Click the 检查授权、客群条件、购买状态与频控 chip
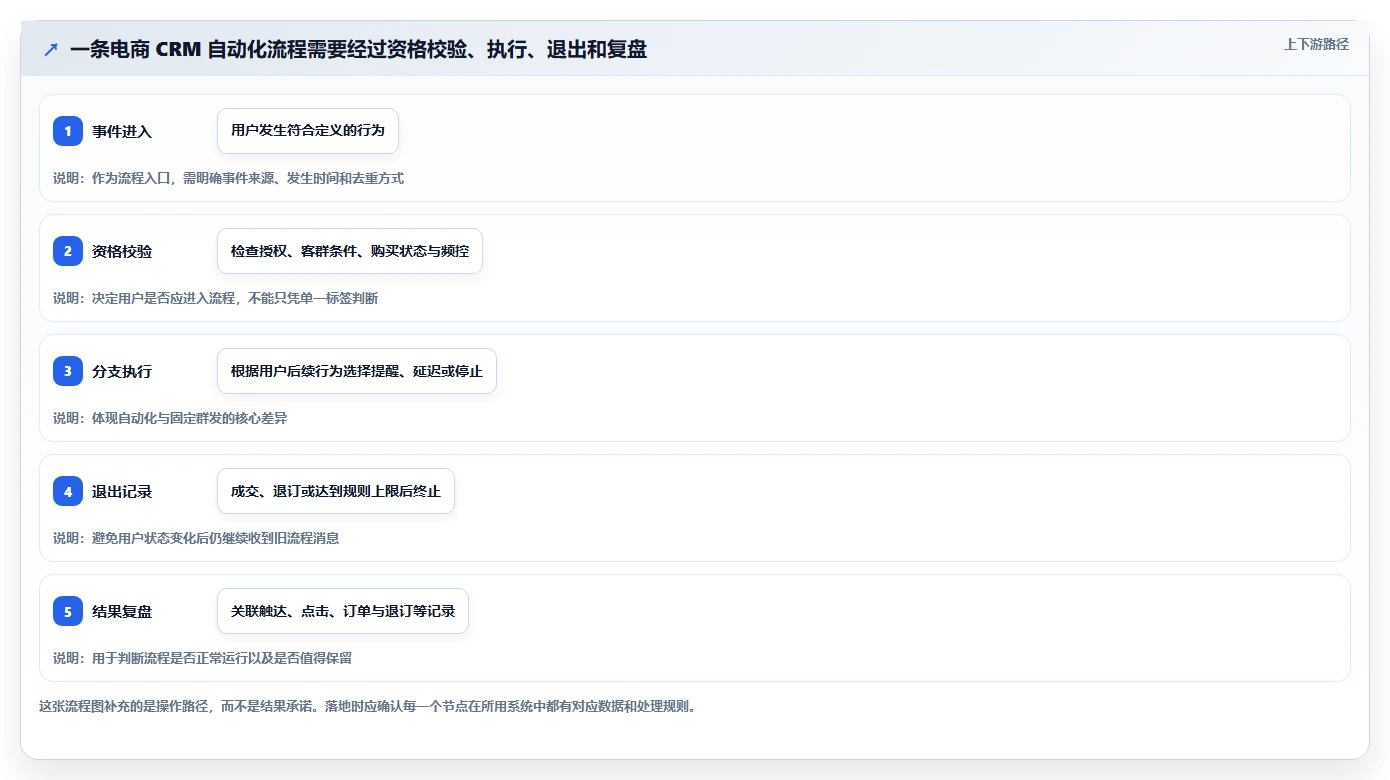The width and height of the screenshot is (1390, 780). [350, 251]
